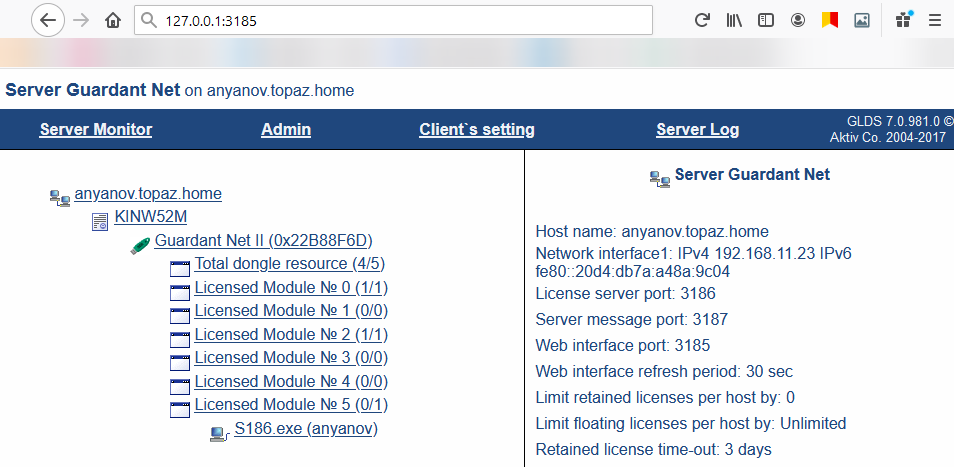
Task: Open the Server Log page
Action: pyautogui.click(x=698, y=129)
